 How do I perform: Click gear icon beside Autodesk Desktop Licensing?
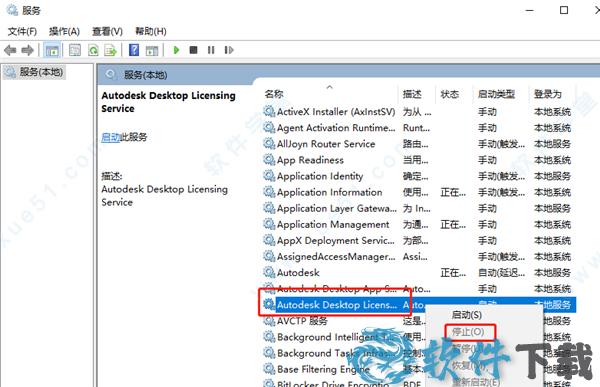click(269, 304)
